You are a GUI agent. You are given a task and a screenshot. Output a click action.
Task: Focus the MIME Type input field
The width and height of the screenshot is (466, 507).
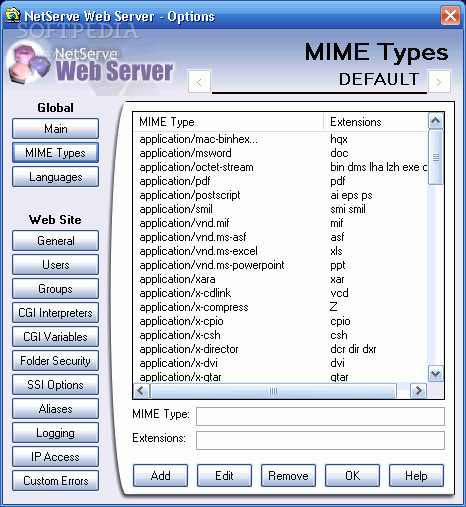(320, 416)
